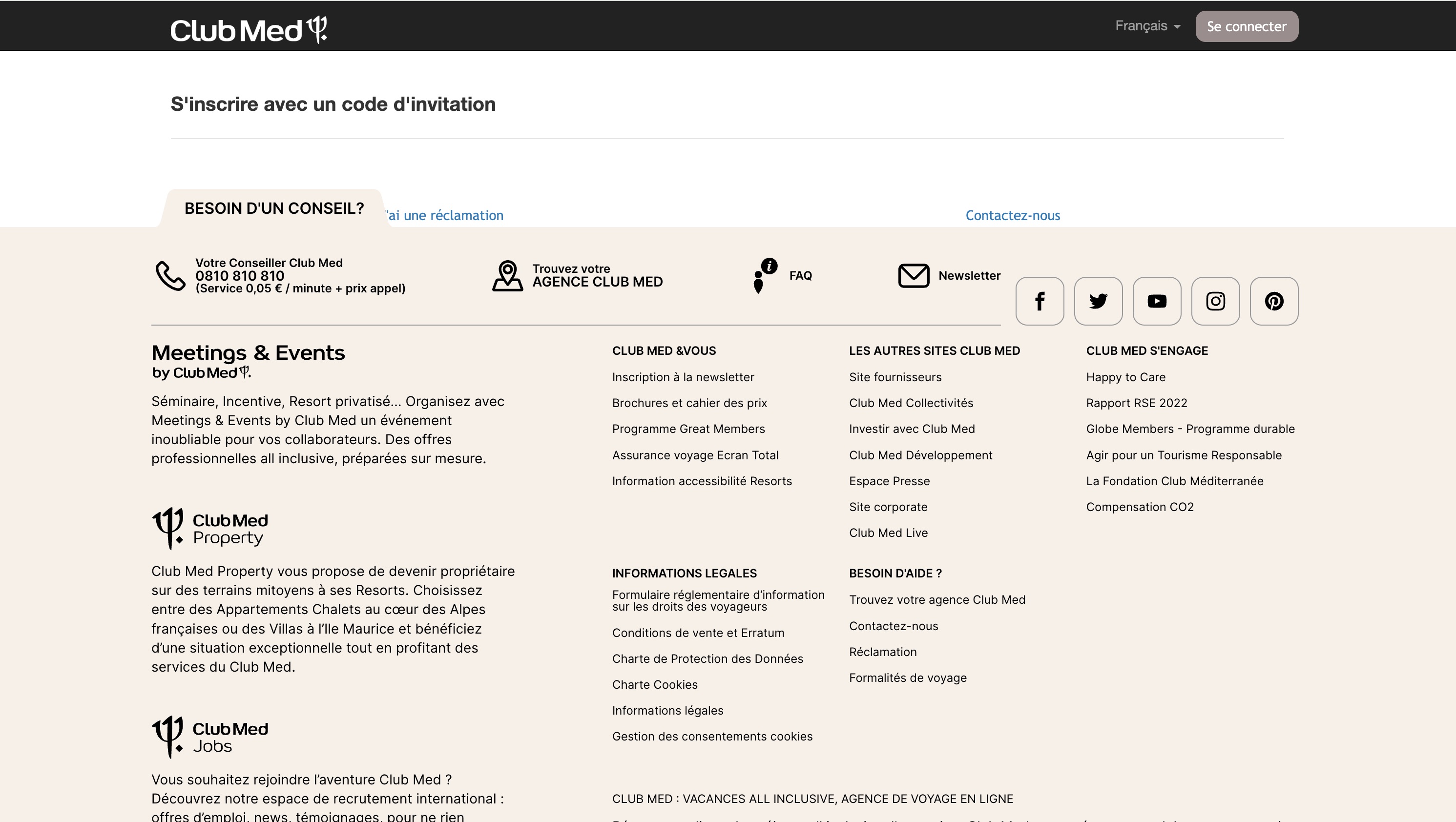
Task: Click the Newsletter envelope icon
Action: [x=914, y=276]
